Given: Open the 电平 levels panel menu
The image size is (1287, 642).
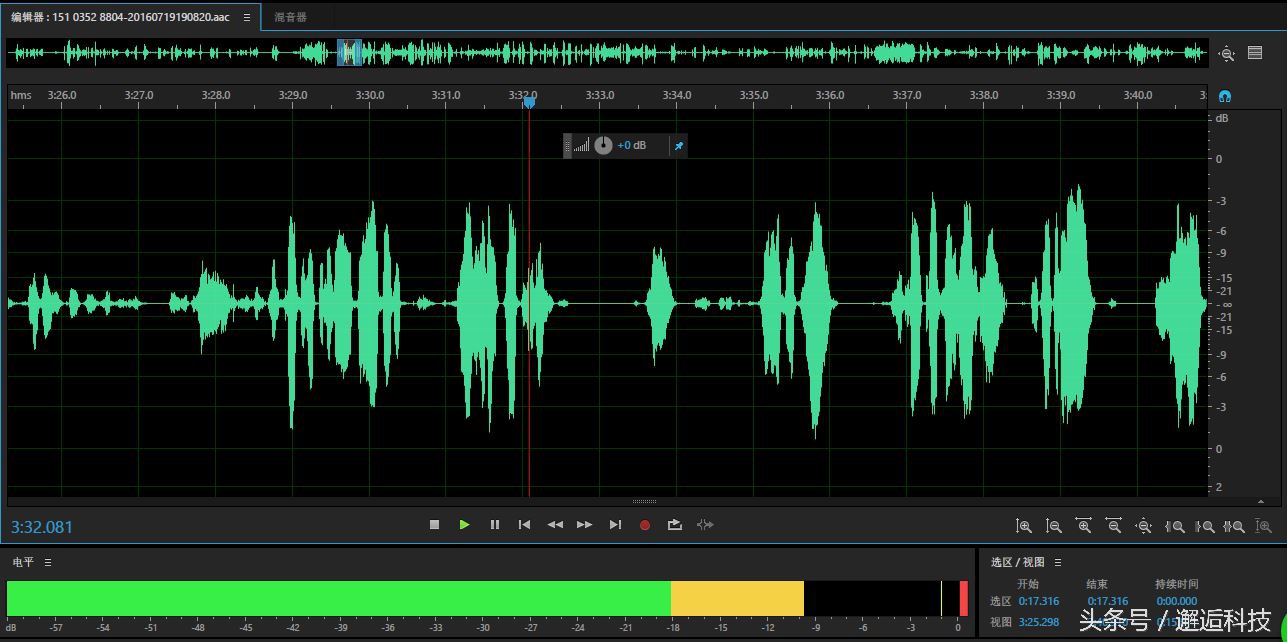Looking at the screenshot, I should pos(48,562).
